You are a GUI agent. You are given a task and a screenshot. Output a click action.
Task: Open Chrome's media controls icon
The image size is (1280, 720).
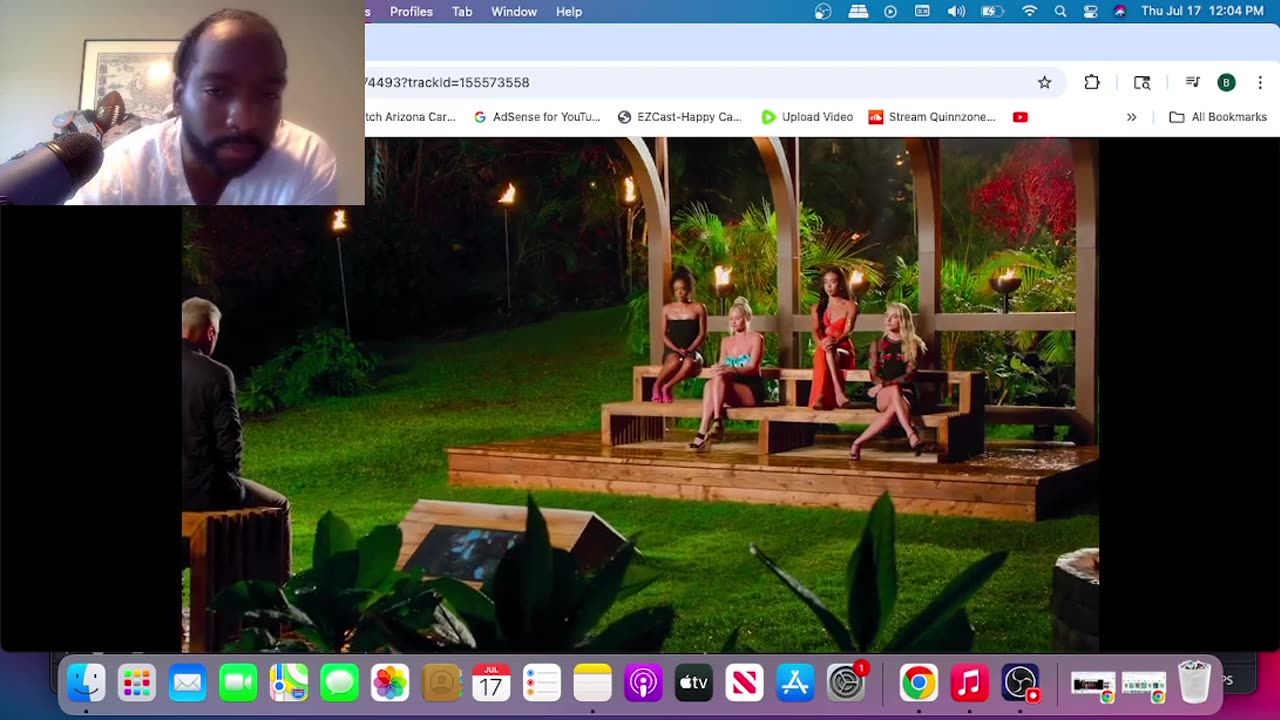point(1192,83)
